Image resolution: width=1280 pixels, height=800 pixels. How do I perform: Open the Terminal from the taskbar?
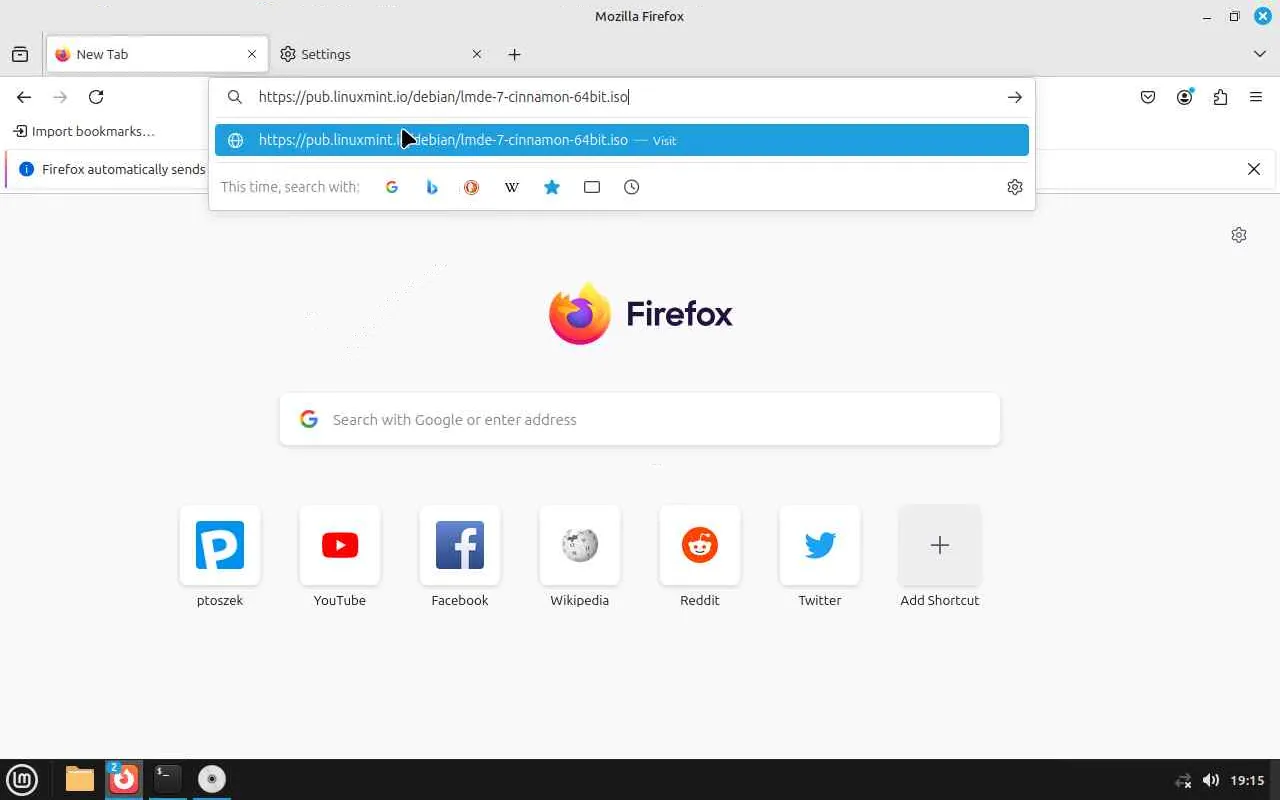(x=168, y=779)
